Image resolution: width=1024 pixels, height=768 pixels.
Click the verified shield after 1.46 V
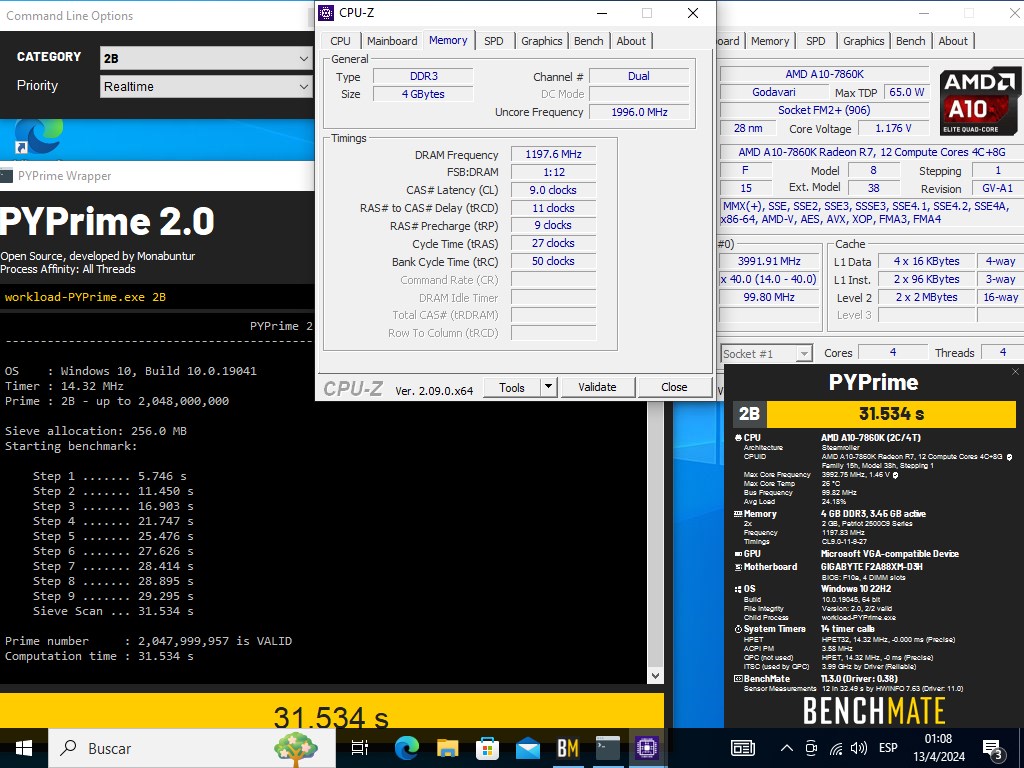pos(895,475)
